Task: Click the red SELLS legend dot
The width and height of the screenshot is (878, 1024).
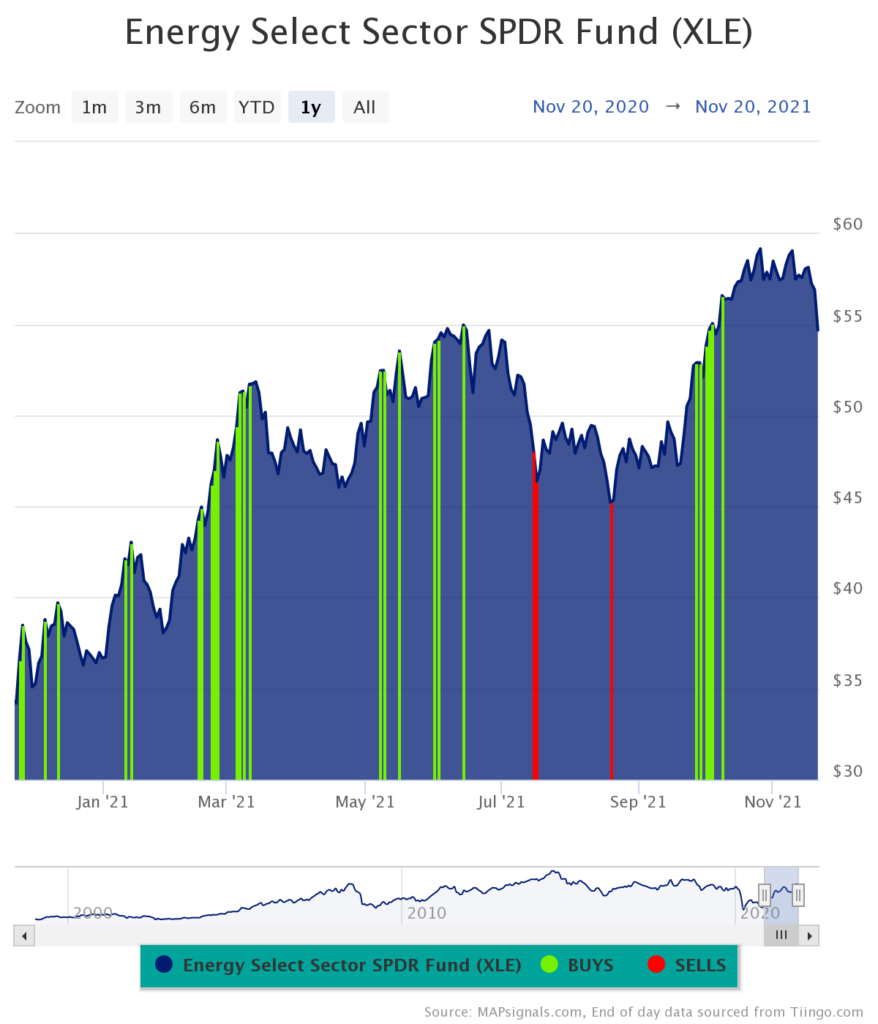Action: [656, 965]
